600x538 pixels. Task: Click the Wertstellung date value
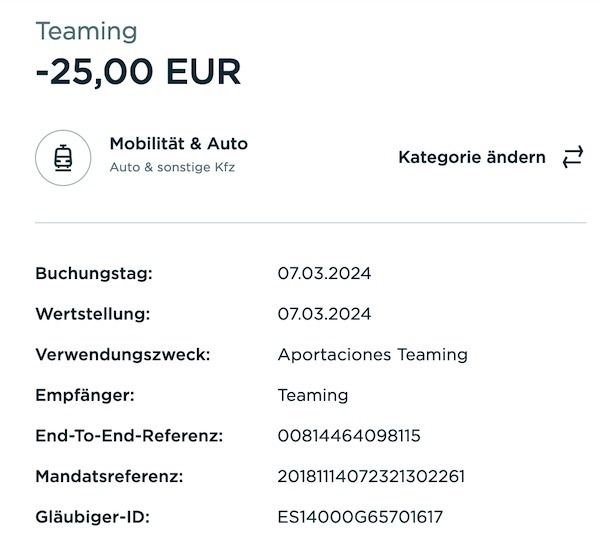click(324, 314)
